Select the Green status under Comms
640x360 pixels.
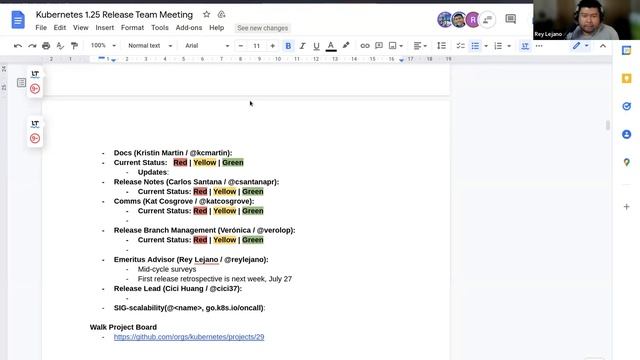(x=253, y=211)
